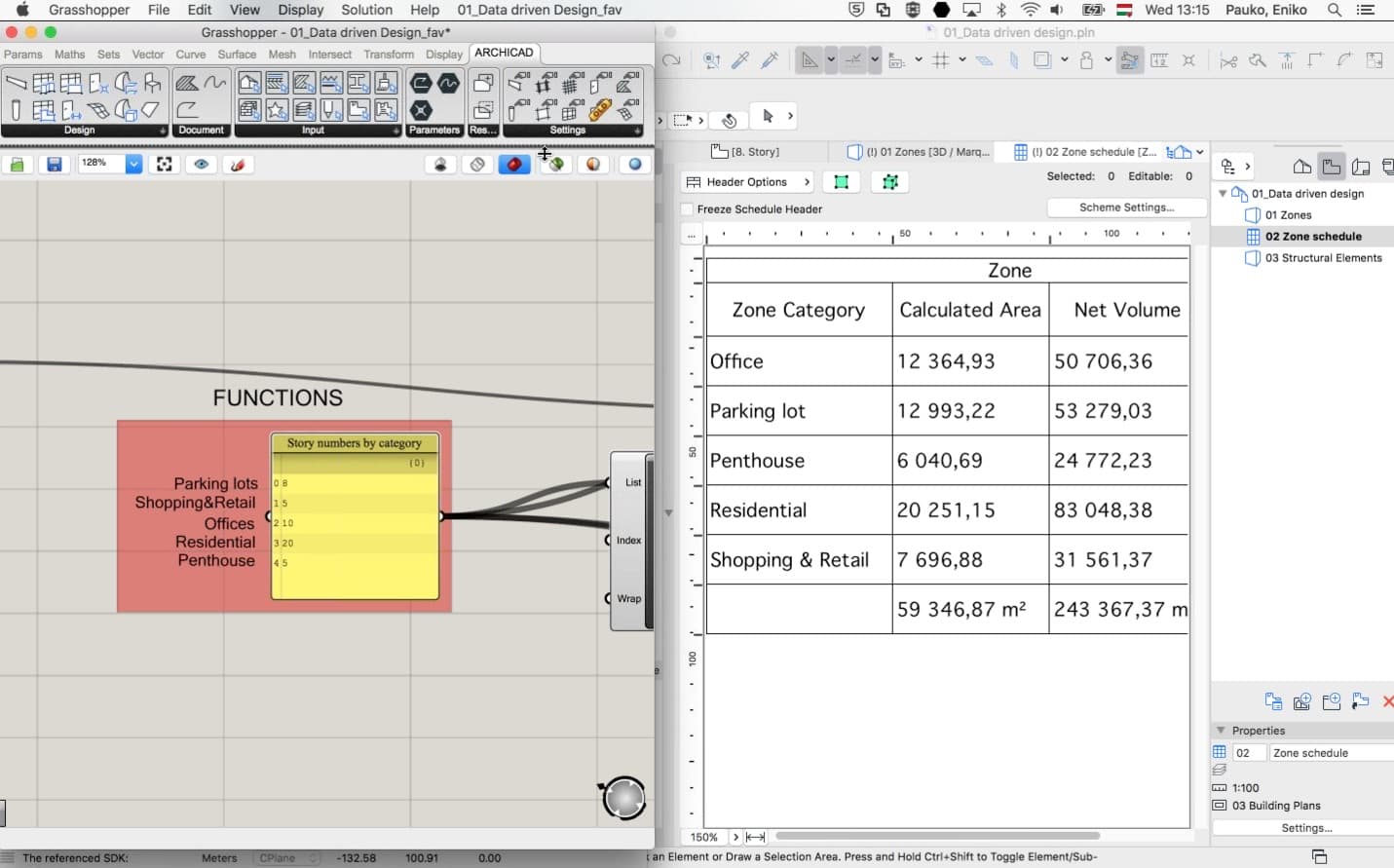Click the Zone schedule name input field
This screenshot has height=868, width=1394.
click(1332, 753)
